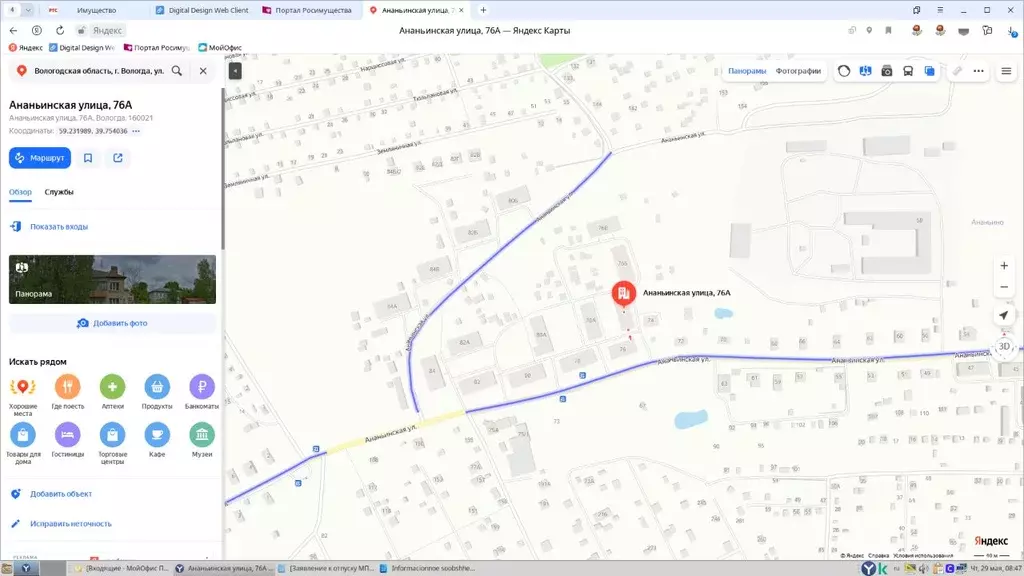Screen dimensions: 1024x576
Task: Open the Портал Росимущества tab
Action: click(x=307, y=10)
